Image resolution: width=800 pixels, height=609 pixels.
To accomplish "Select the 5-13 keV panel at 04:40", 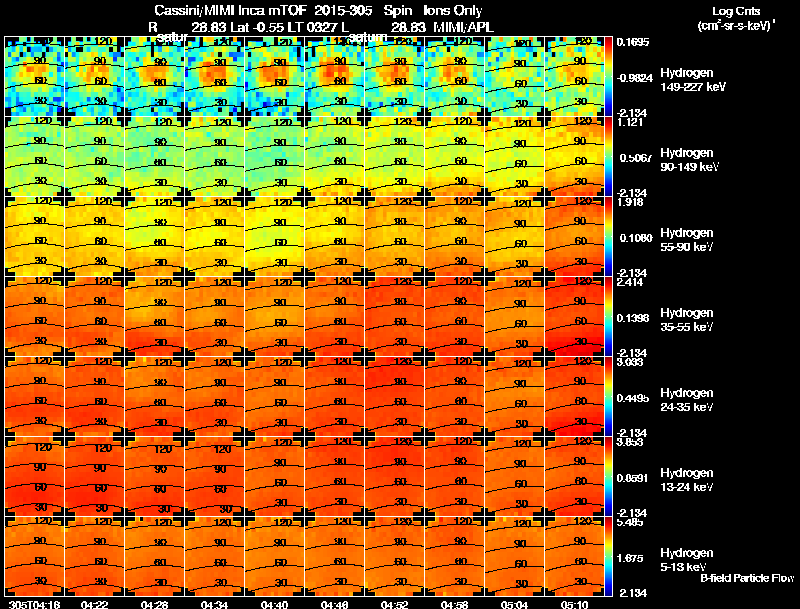I will pos(274,556).
